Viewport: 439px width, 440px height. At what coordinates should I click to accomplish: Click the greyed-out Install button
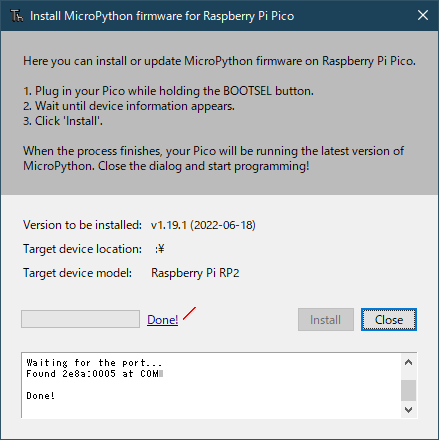326,320
